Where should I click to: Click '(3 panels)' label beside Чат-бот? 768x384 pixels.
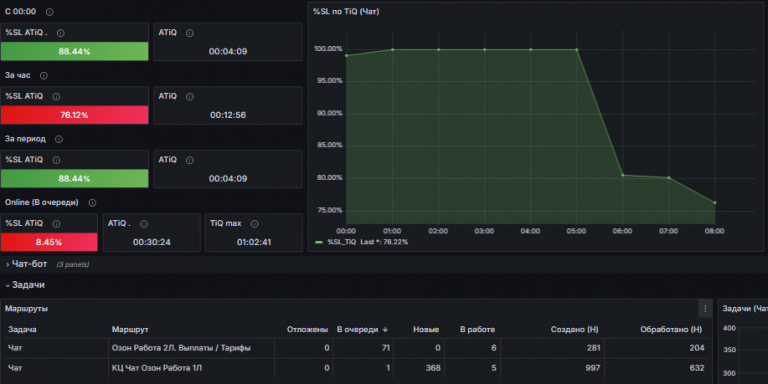(72, 265)
